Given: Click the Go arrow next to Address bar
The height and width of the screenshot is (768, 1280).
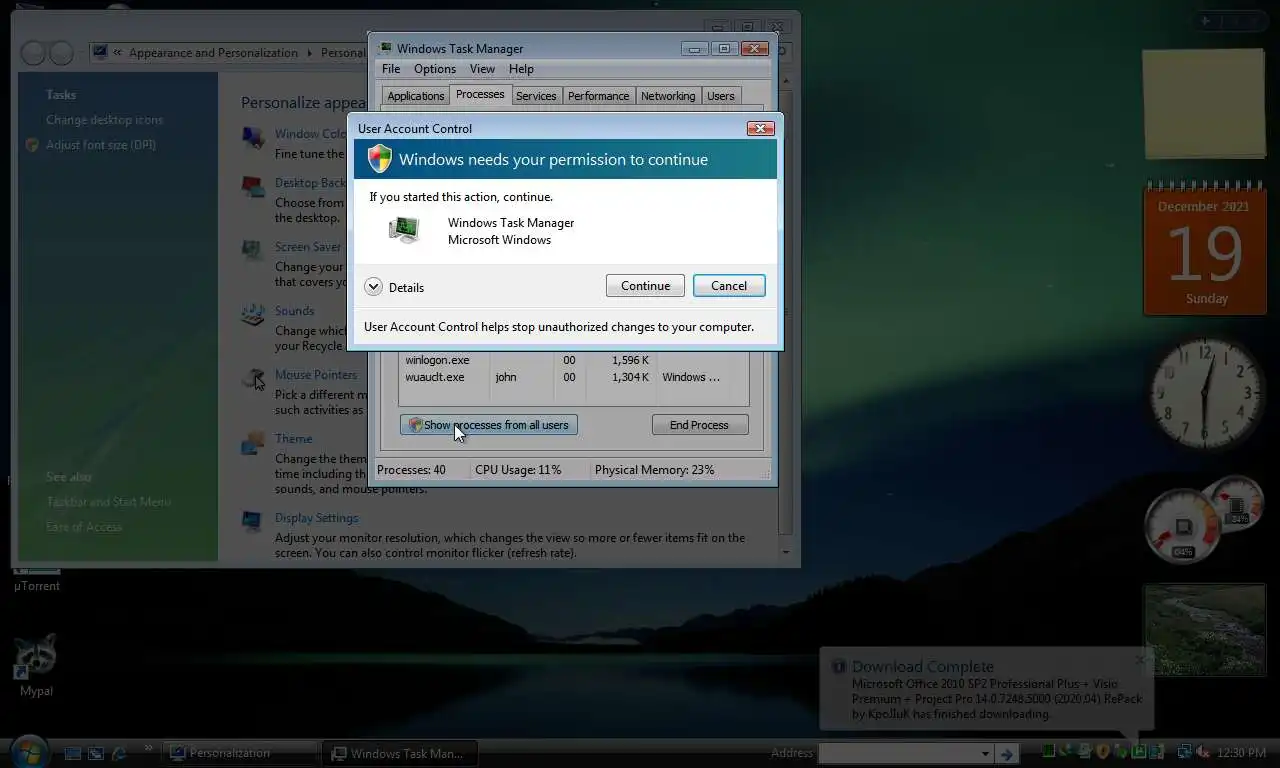Looking at the screenshot, I should (x=1007, y=754).
